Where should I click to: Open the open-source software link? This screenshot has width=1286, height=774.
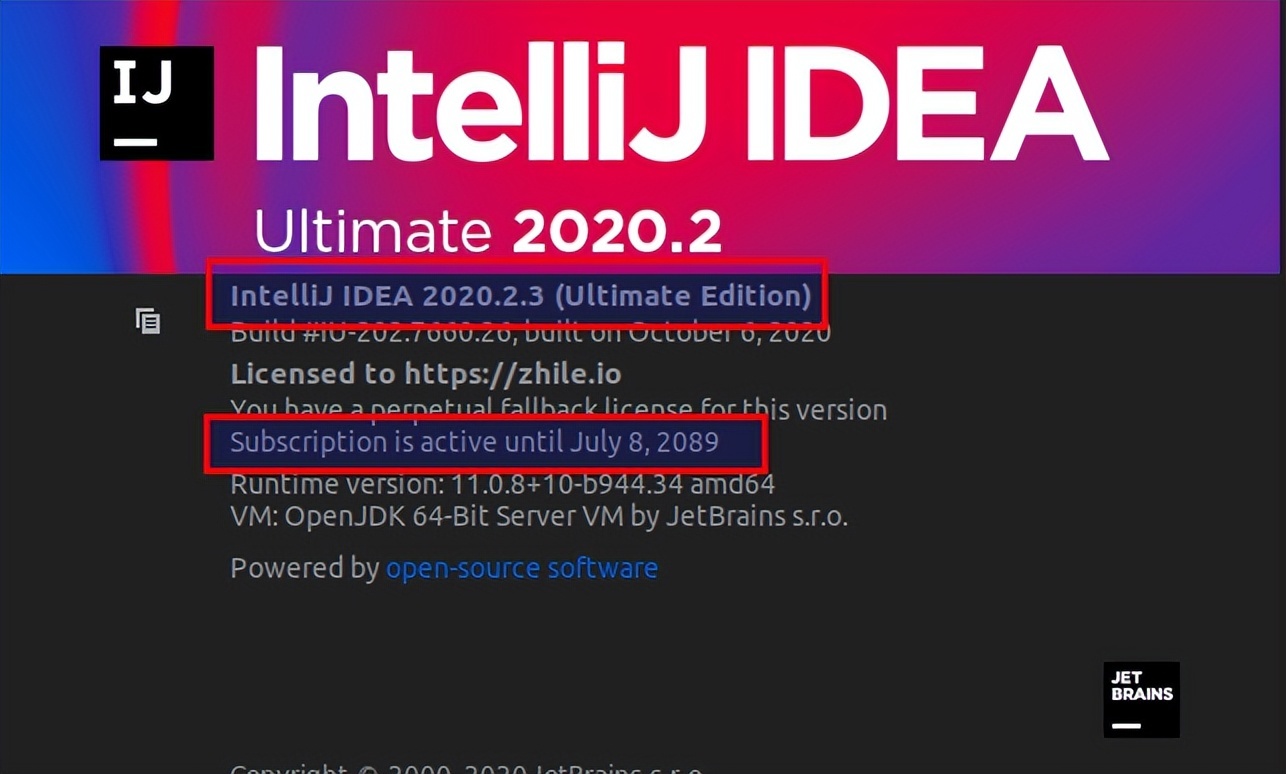click(x=522, y=568)
